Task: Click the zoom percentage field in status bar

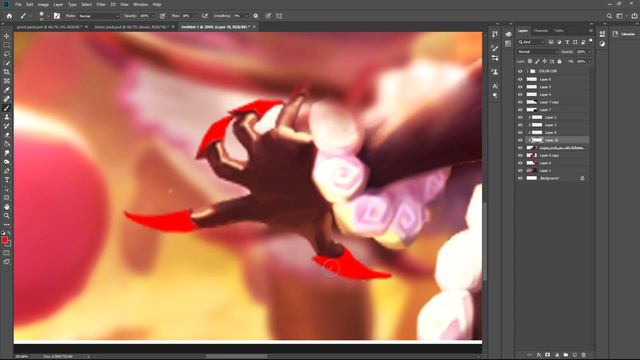Action: point(21,356)
